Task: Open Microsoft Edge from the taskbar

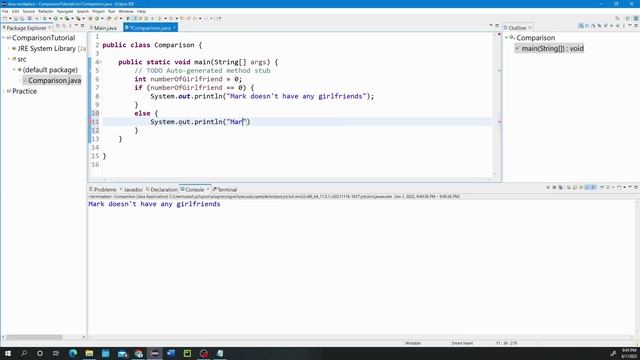Action: tap(73, 353)
